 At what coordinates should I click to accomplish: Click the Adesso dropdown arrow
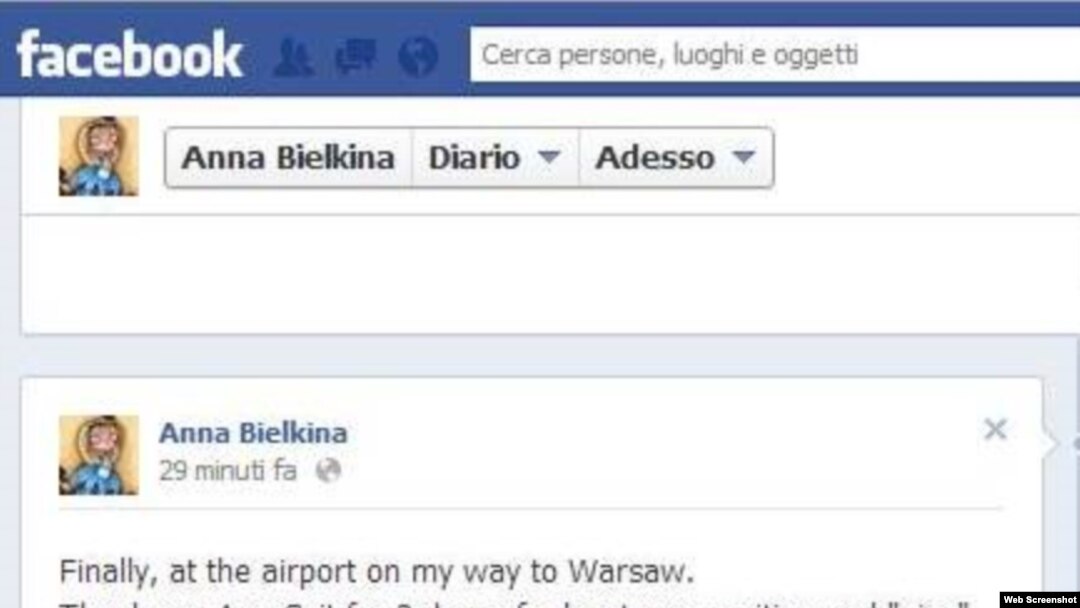tap(744, 158)
